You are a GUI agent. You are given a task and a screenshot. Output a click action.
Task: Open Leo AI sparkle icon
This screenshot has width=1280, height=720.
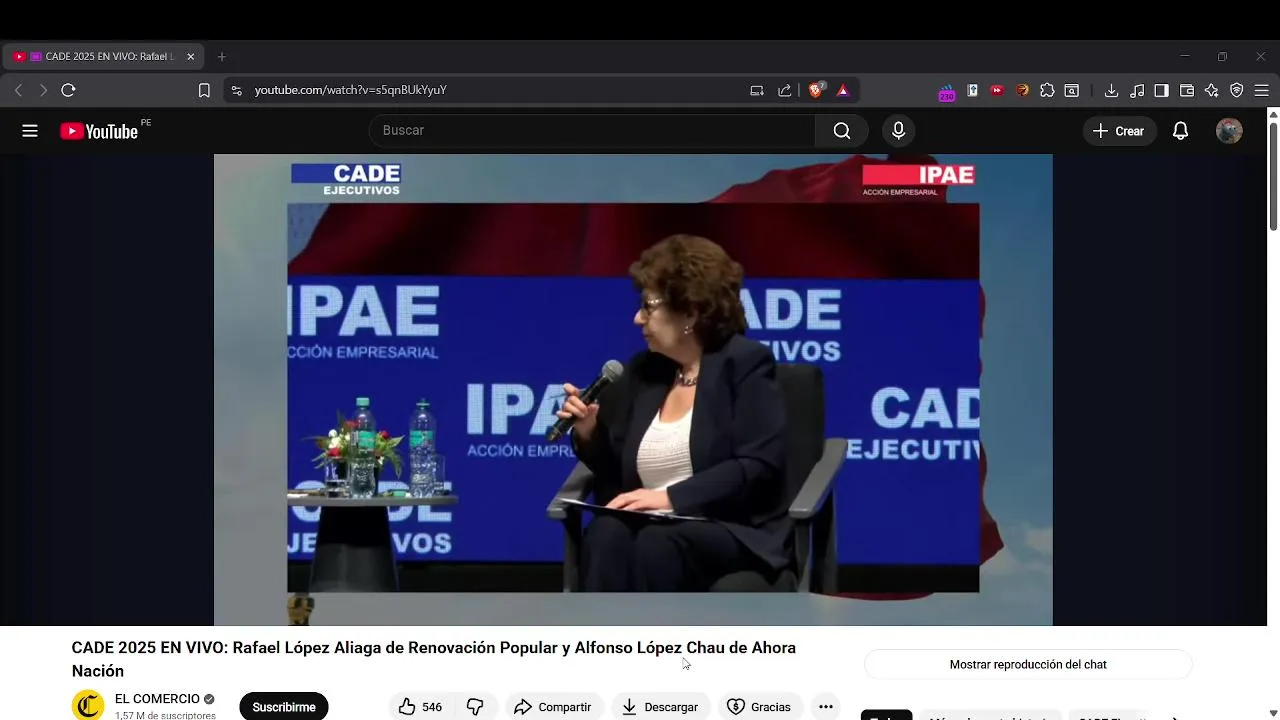[1212, 90]
